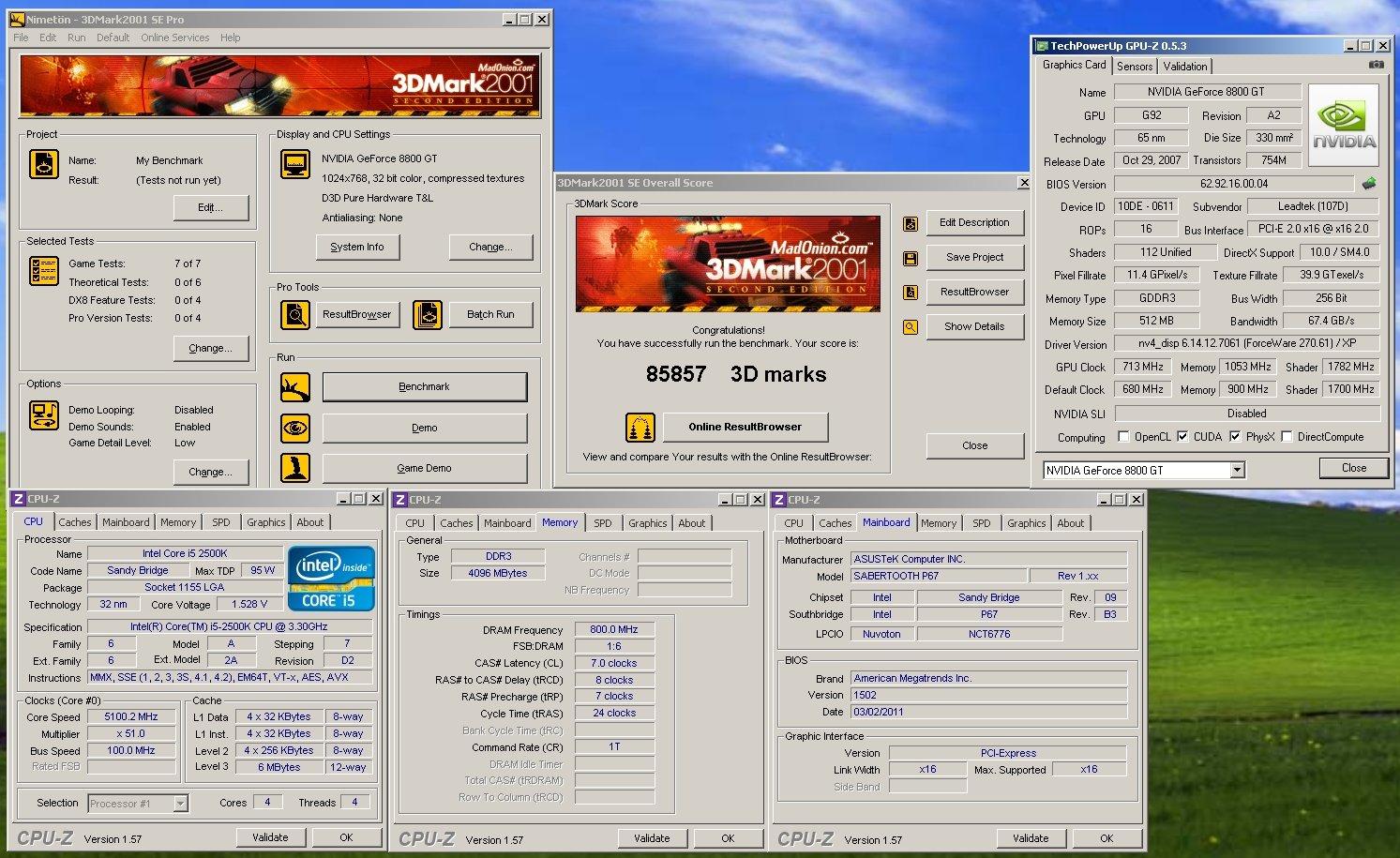Toggle the CUDA checkbox in GPU-Z

pyautogui.click(x=1182, y=437)
